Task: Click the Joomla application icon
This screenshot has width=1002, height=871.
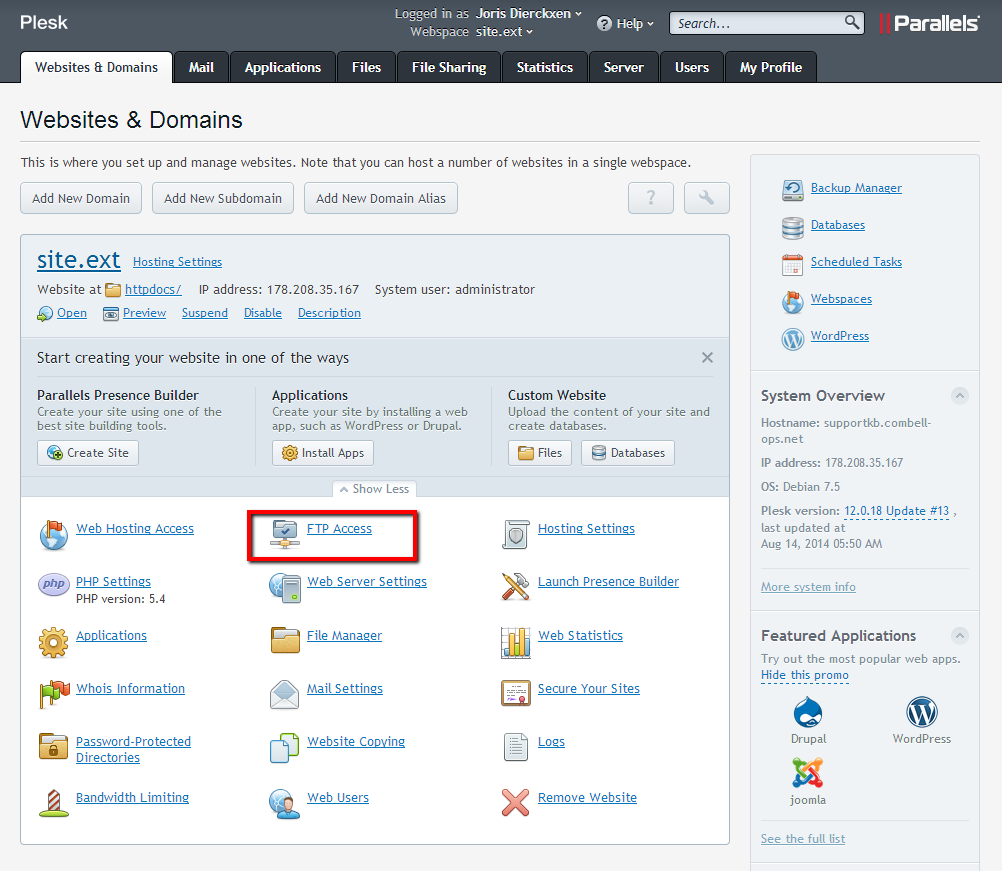Action: 808,773
